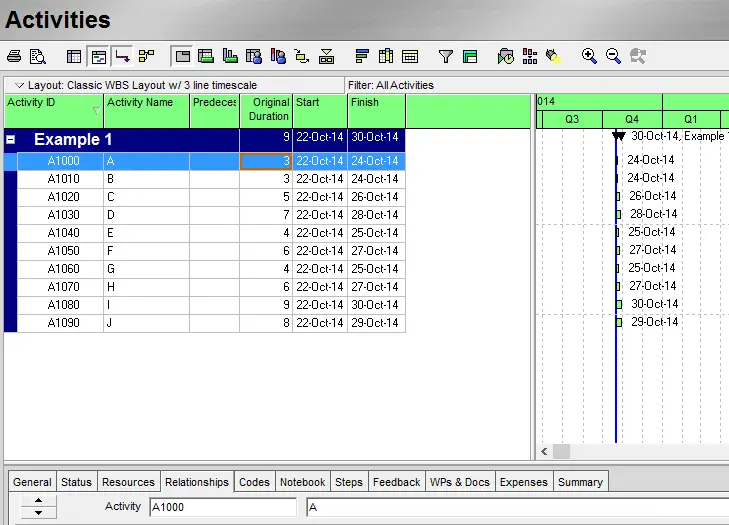The height and width of the screenshot is (525, 729).
Task: Click the green Gantt bar for 30-Oct-14 activity I
Action: (619, 305)
